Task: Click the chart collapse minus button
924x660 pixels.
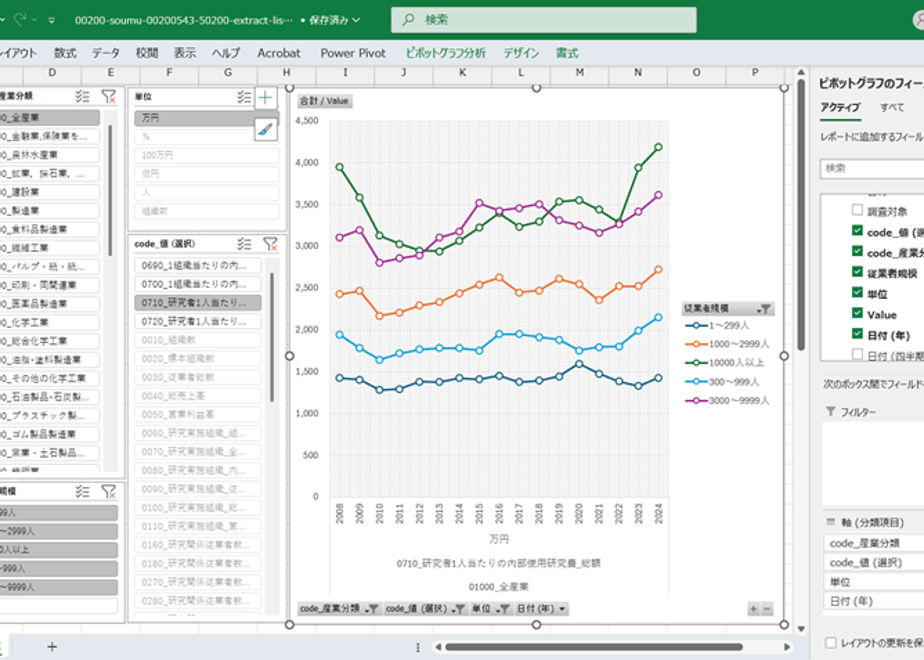Action: click(x=767, y=609)
